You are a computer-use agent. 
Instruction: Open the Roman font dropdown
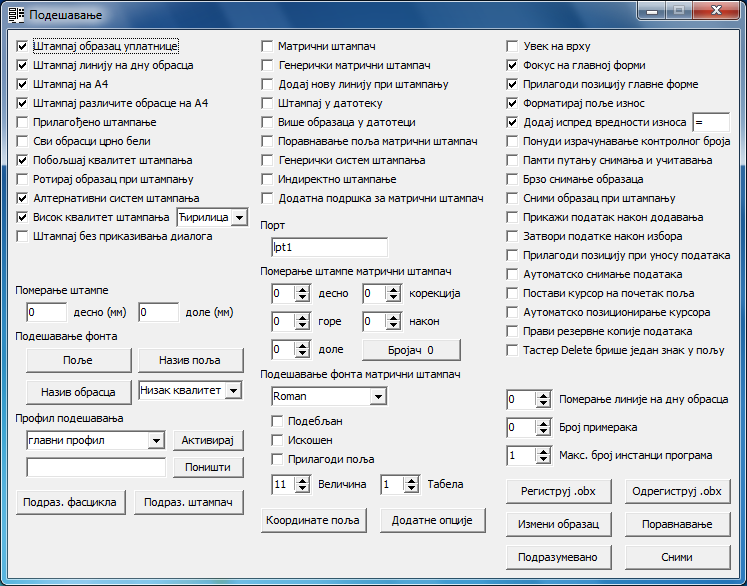[x=378, y=396]
